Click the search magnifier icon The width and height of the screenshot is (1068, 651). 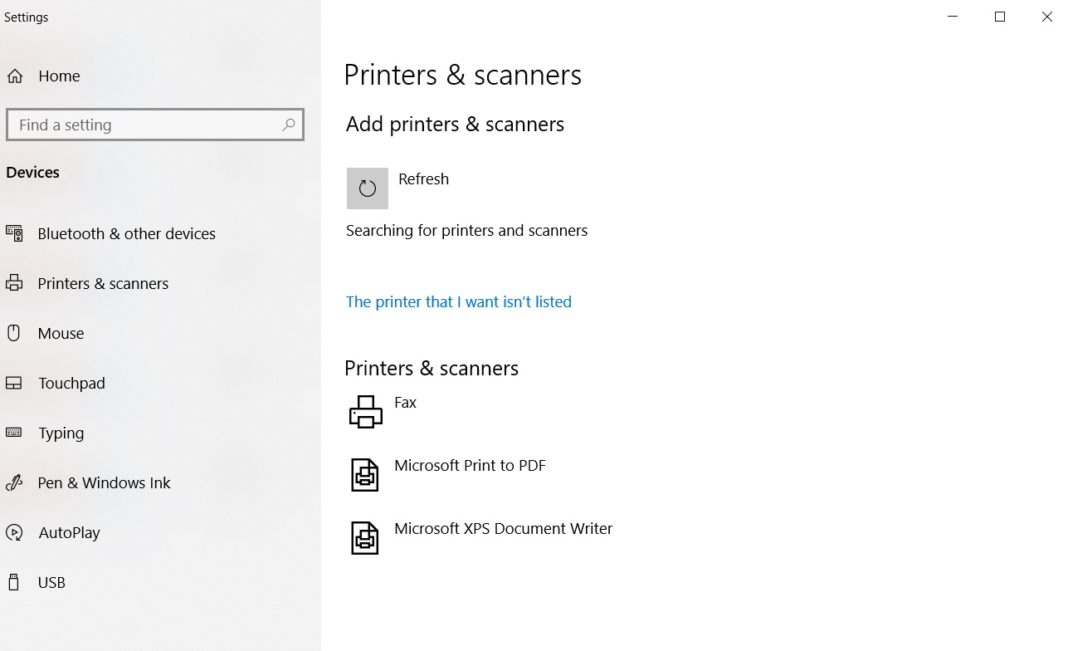[289, 124]
